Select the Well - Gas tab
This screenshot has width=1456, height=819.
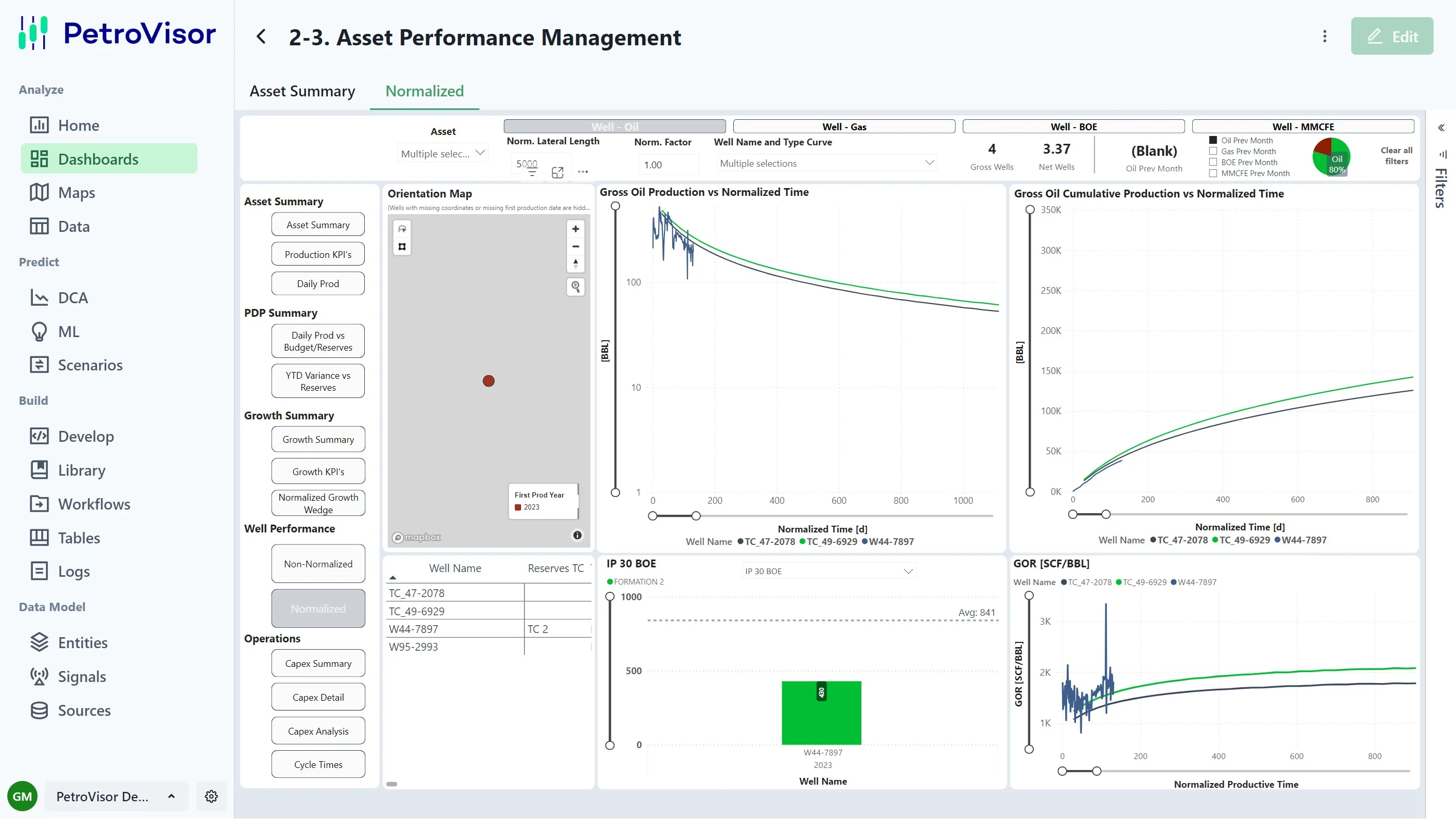843,127
